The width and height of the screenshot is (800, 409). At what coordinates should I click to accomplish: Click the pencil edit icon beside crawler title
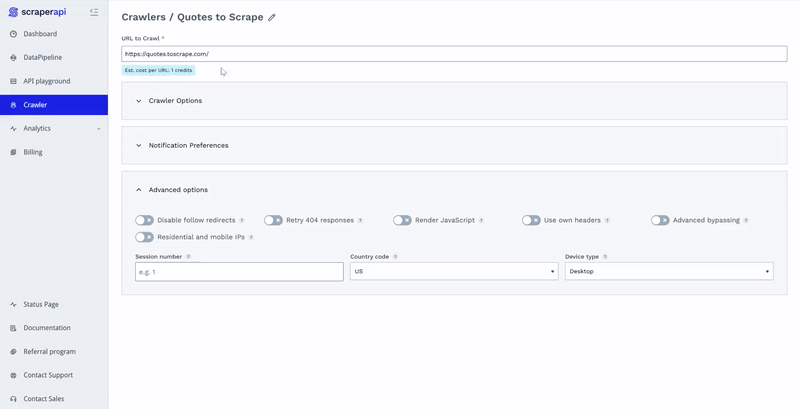point(272,17)
